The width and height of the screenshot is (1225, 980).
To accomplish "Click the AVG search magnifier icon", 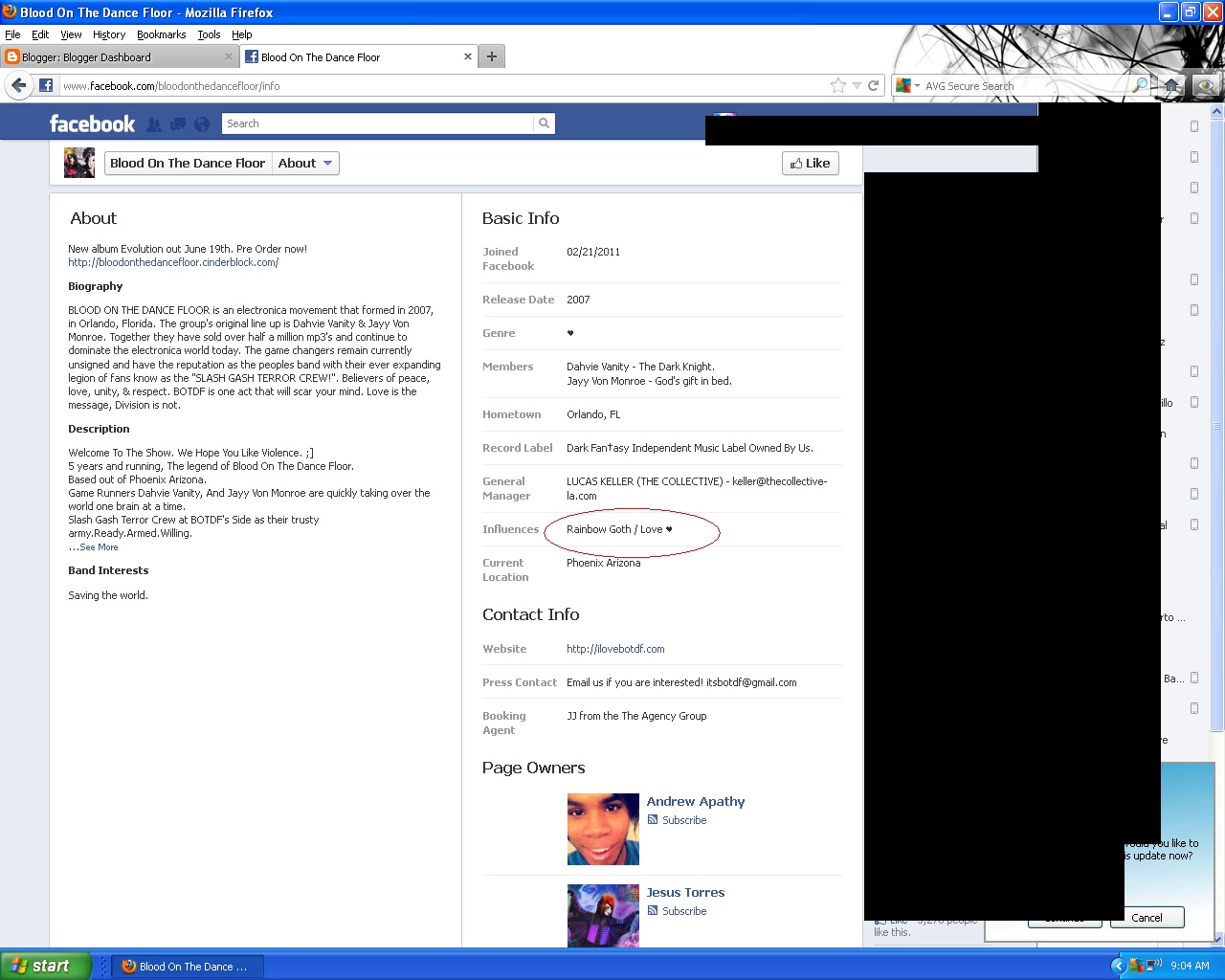I will [x=1139, y=85].
